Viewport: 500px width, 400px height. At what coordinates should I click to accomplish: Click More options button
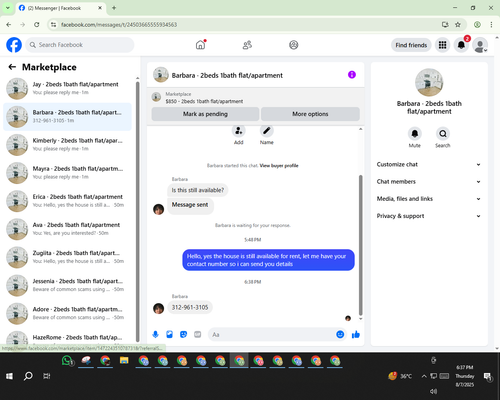click(x=310, y=114)
